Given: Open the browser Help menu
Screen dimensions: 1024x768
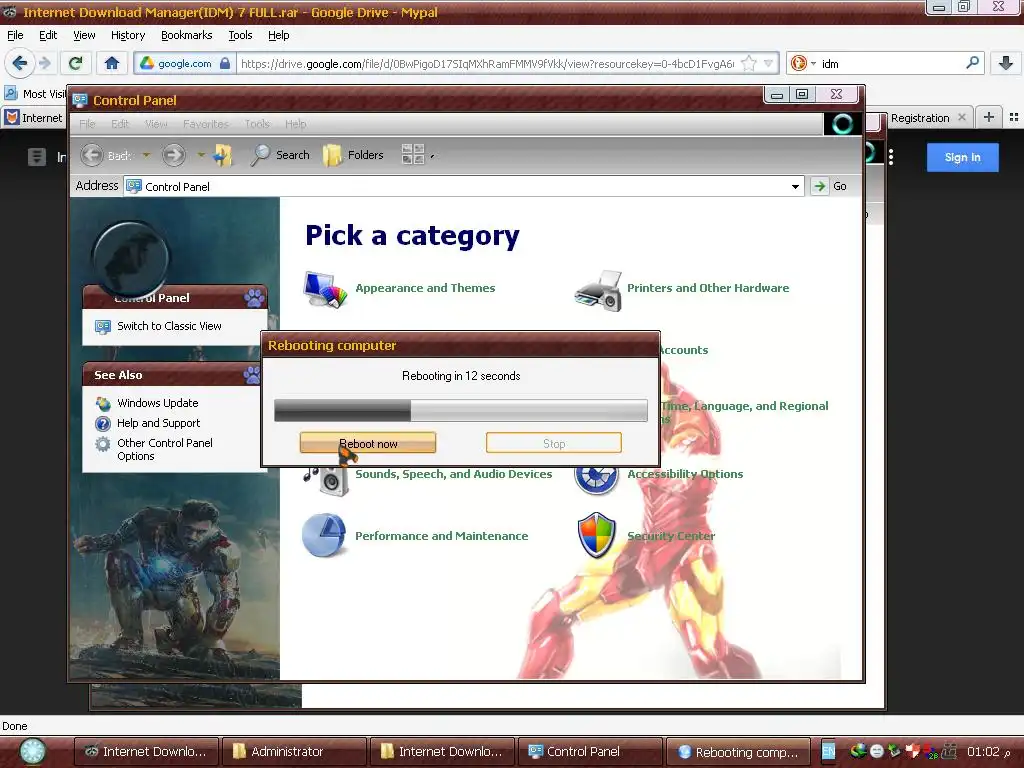Looking at the screenshot, I should 278,35.
